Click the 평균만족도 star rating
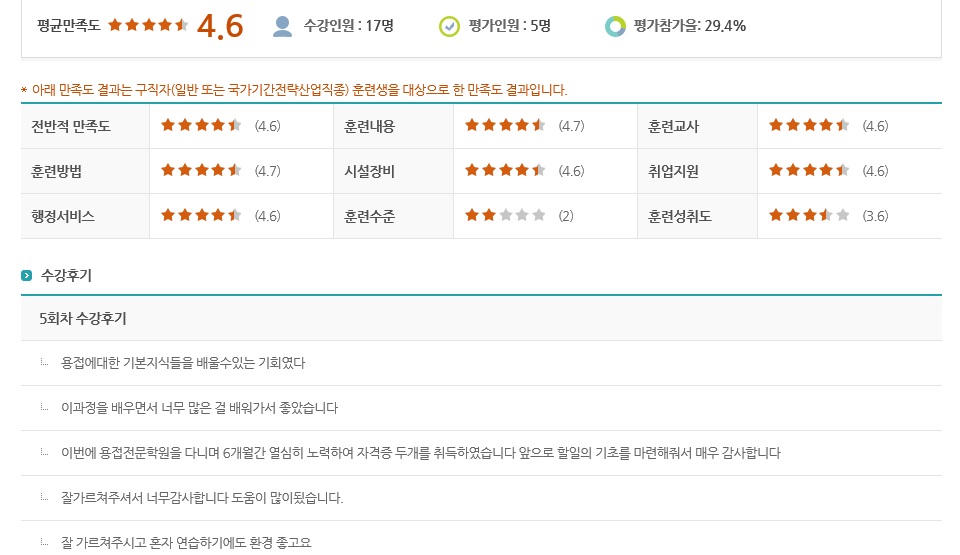The image size is (960, 555). click(x=148, y=25)
